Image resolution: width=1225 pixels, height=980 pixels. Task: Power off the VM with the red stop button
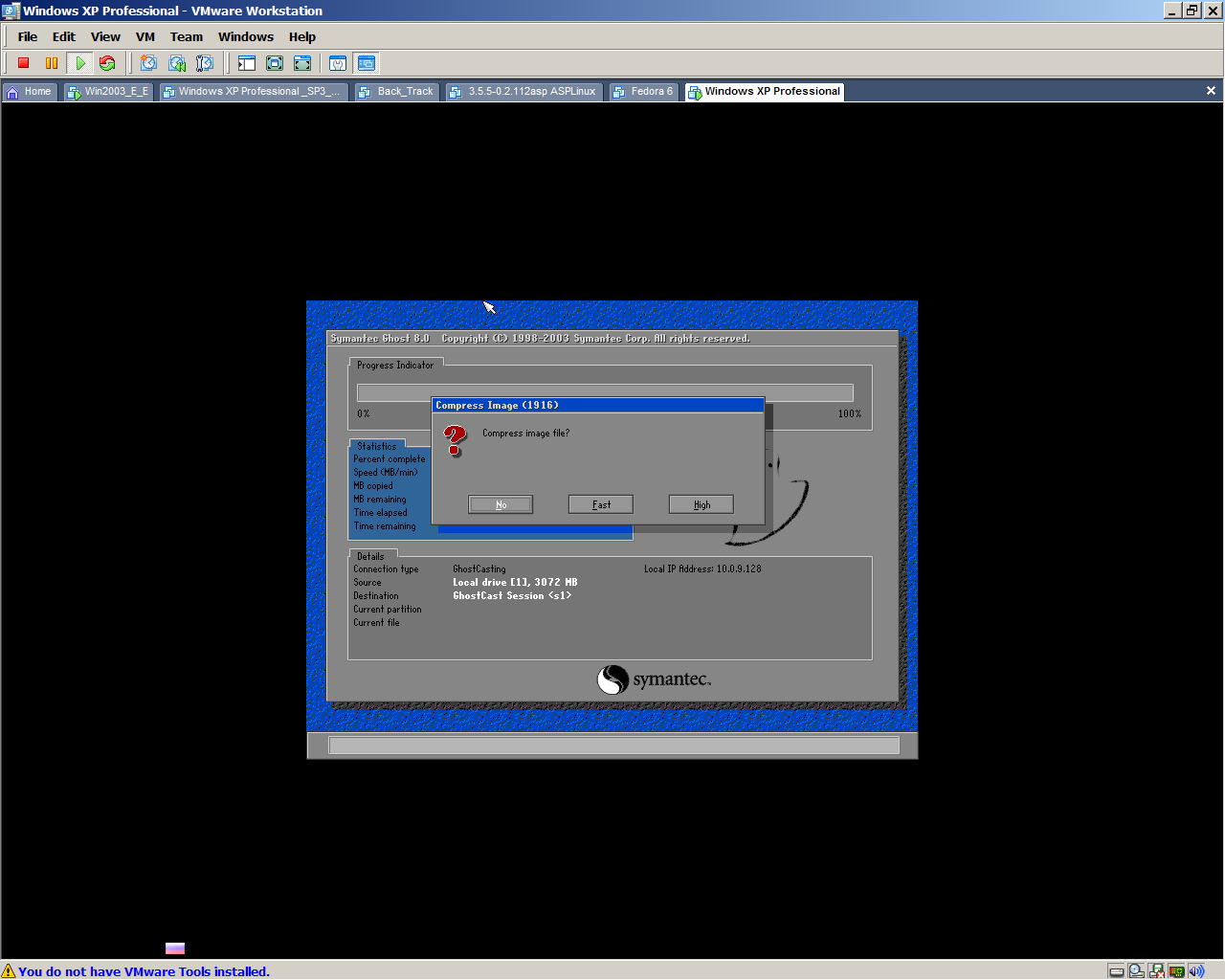point(24,63)
